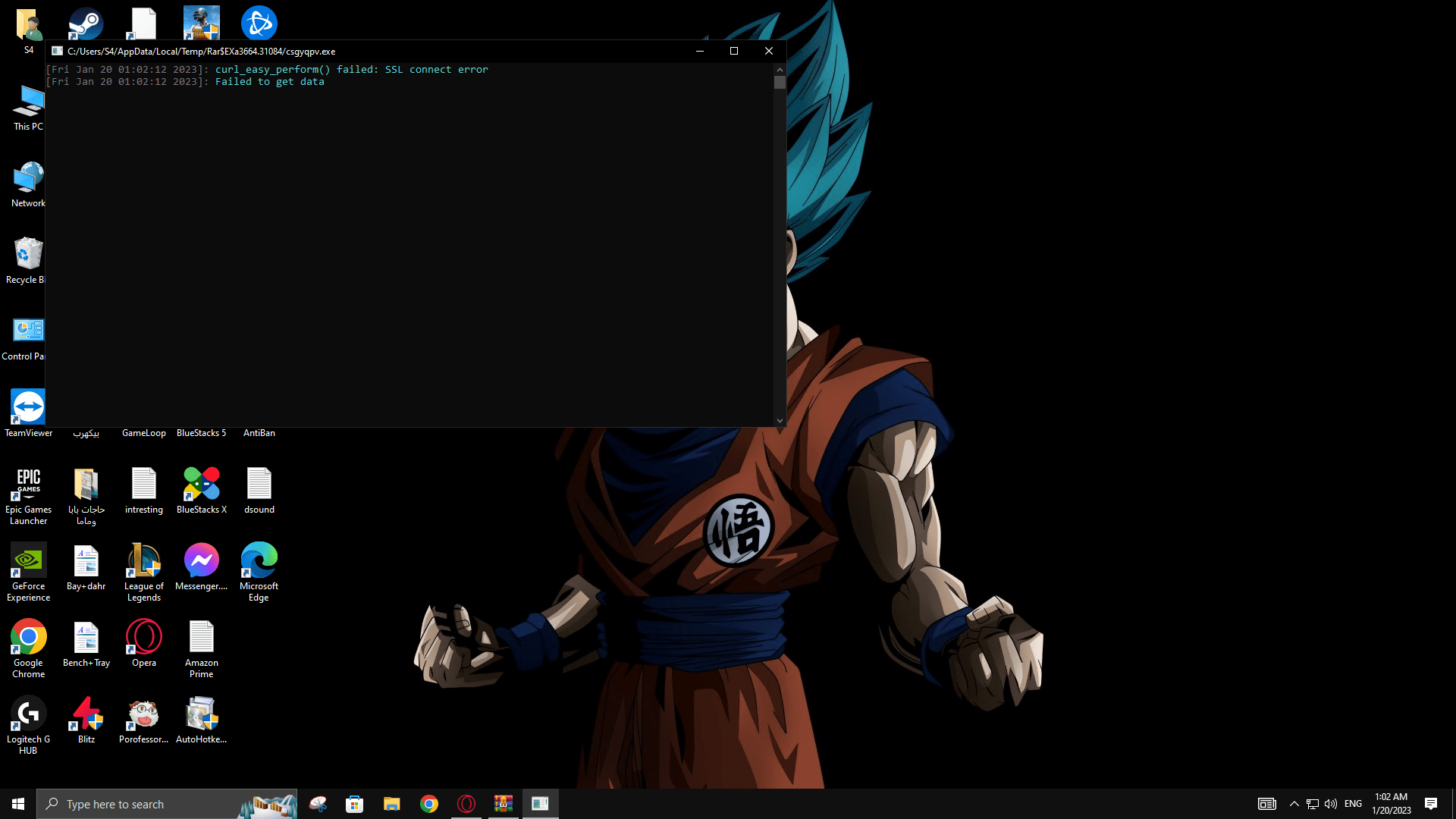
Task: Open the Arabic-named folder beside Epic Games
Action: click(86, 496)
